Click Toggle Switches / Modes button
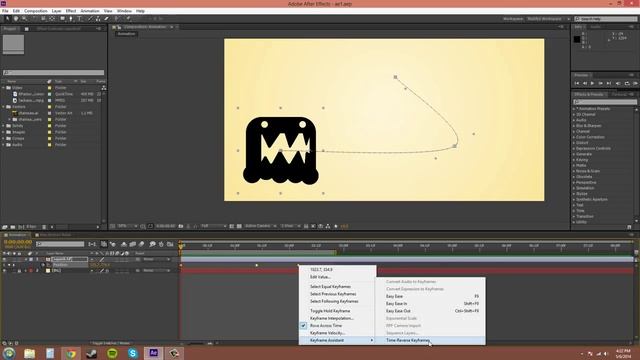 111,343
